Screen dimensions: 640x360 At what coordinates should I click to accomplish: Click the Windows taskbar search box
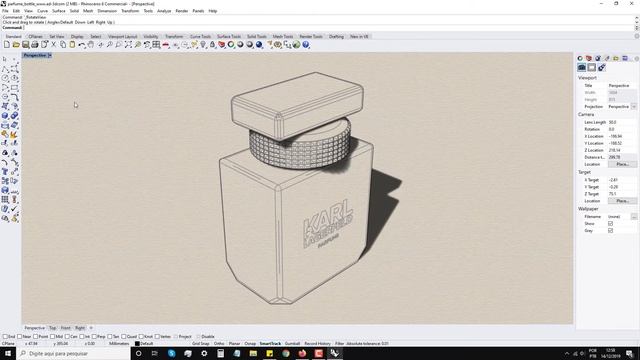(73, 353)
